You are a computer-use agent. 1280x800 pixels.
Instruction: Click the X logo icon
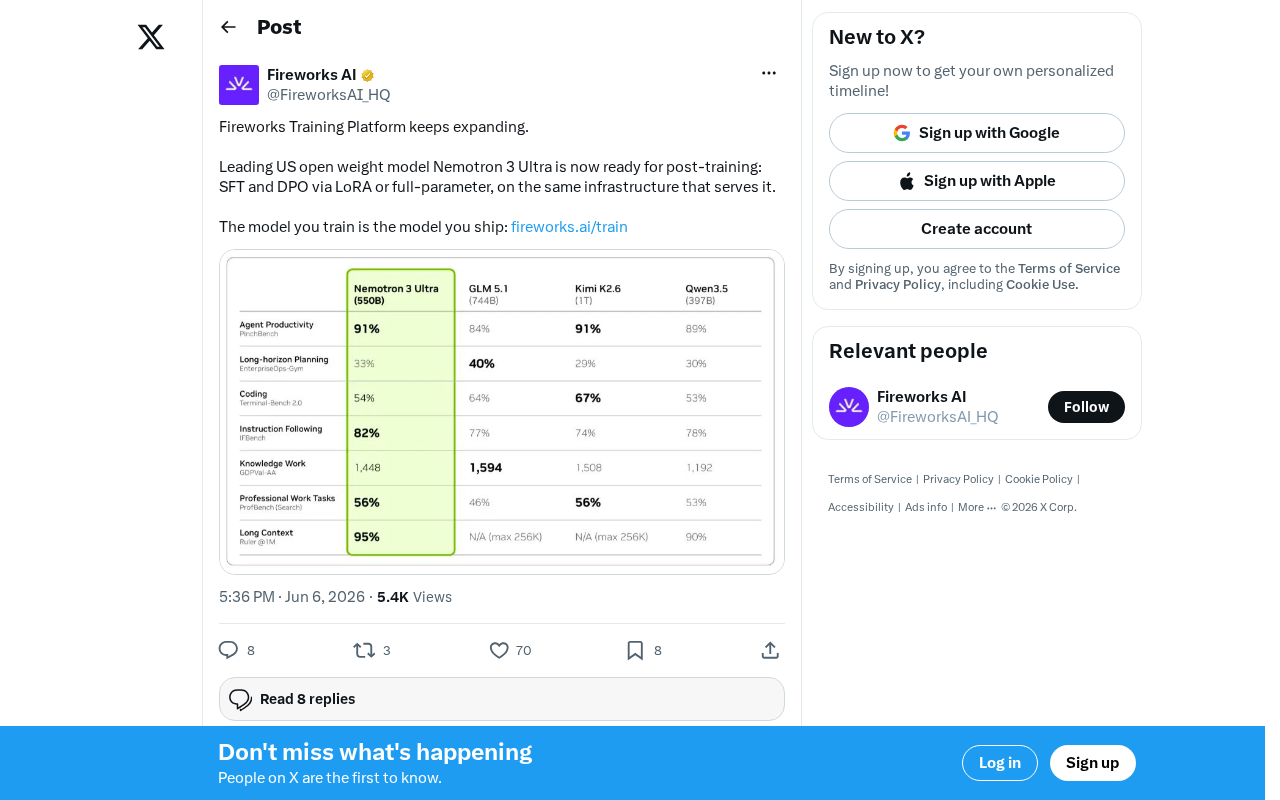pyautogui.click(x=151, y=37)
